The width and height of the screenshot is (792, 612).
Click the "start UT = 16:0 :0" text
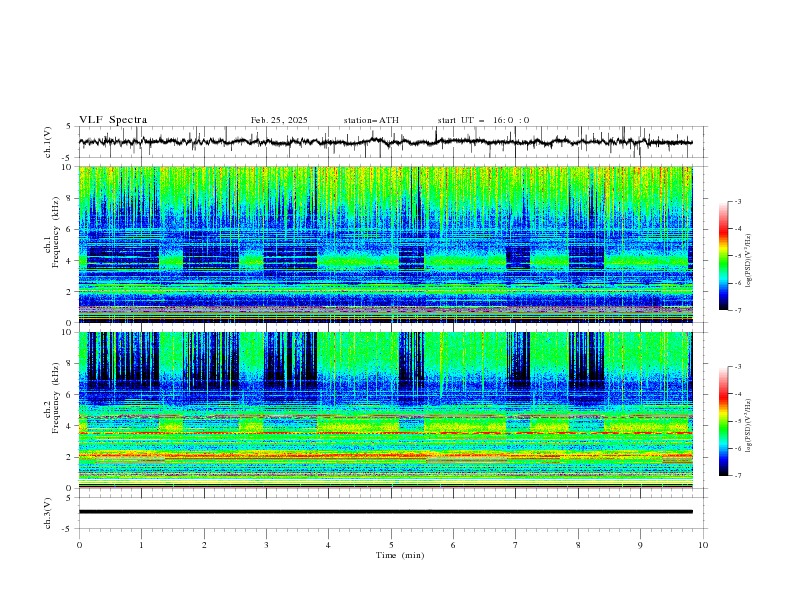coord(483,120)
